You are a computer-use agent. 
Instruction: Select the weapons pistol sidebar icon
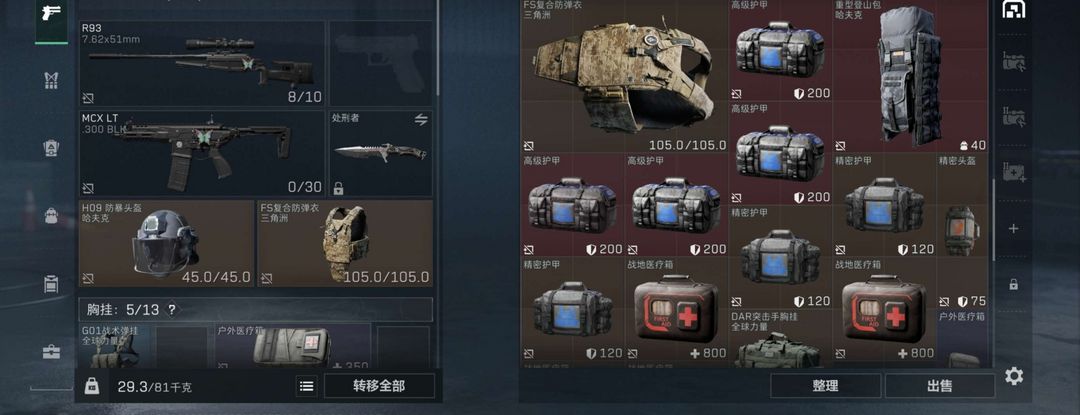pos(52,13)
